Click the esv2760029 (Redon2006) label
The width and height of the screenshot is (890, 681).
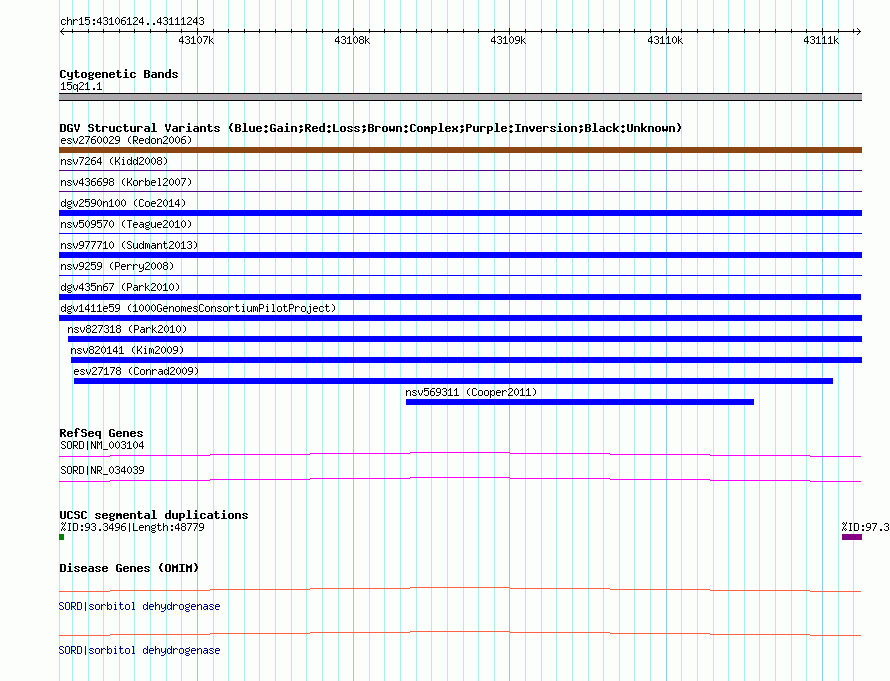[126, 140]
